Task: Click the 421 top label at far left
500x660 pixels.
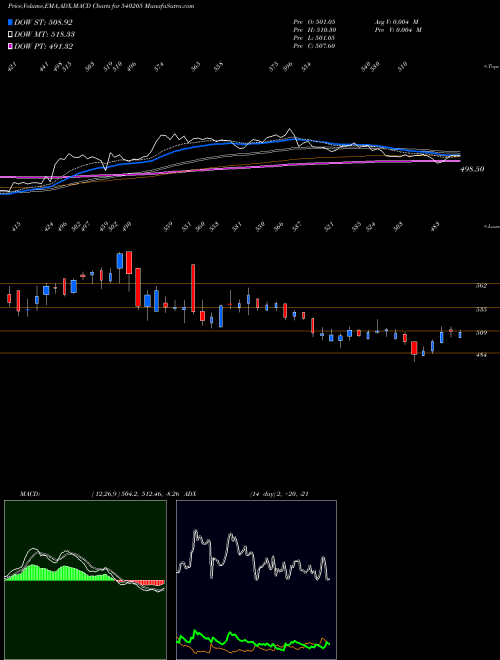Action: [12, 67]
